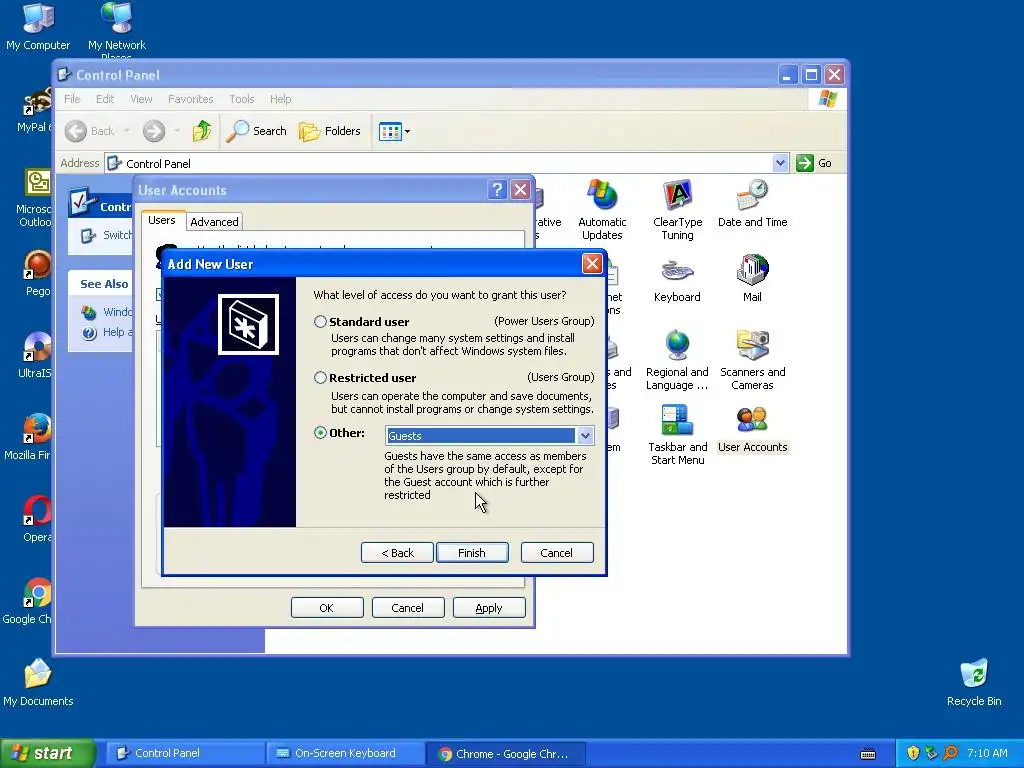
Task: Click the magnifier tray icon
Action: pos(950,754)
